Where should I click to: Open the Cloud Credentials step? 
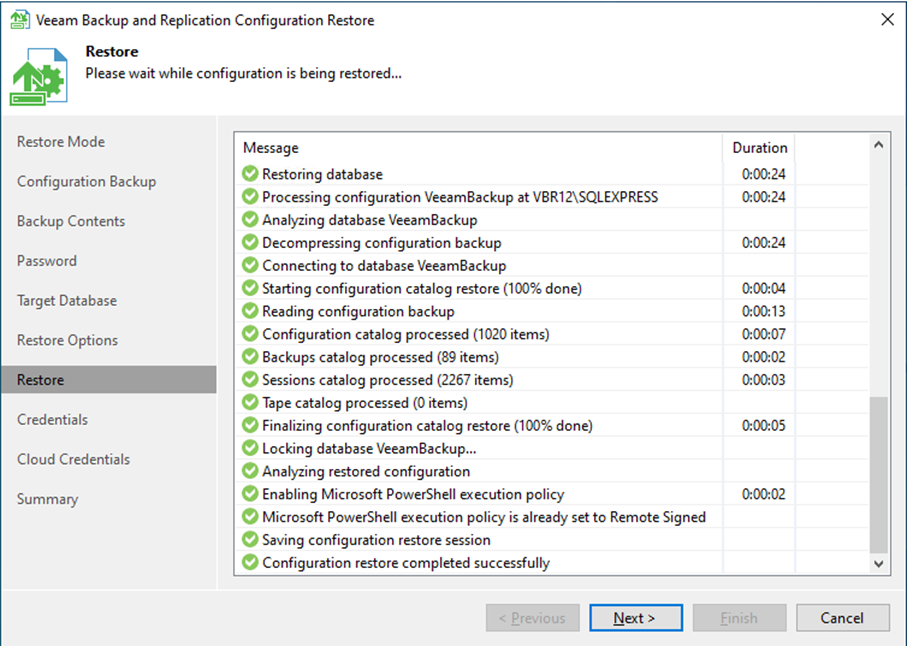click(73, 459)
